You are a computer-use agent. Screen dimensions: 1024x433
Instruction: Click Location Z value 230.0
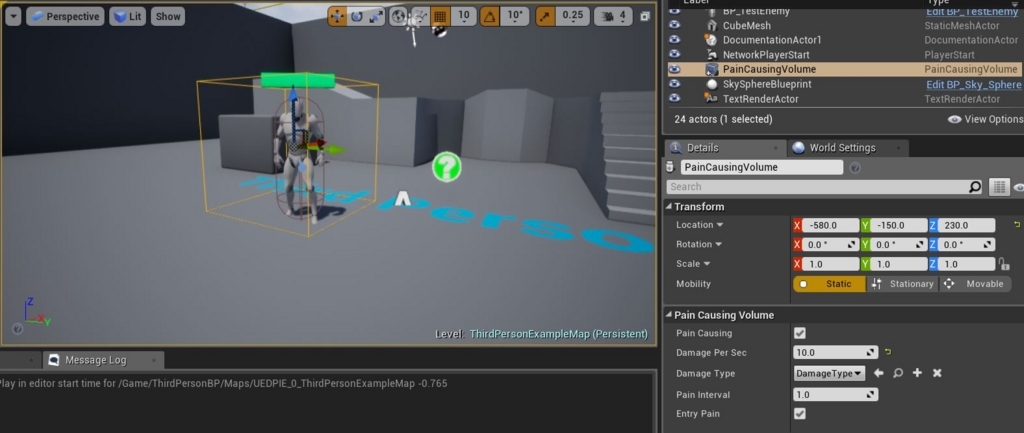(x=965, y=225)
